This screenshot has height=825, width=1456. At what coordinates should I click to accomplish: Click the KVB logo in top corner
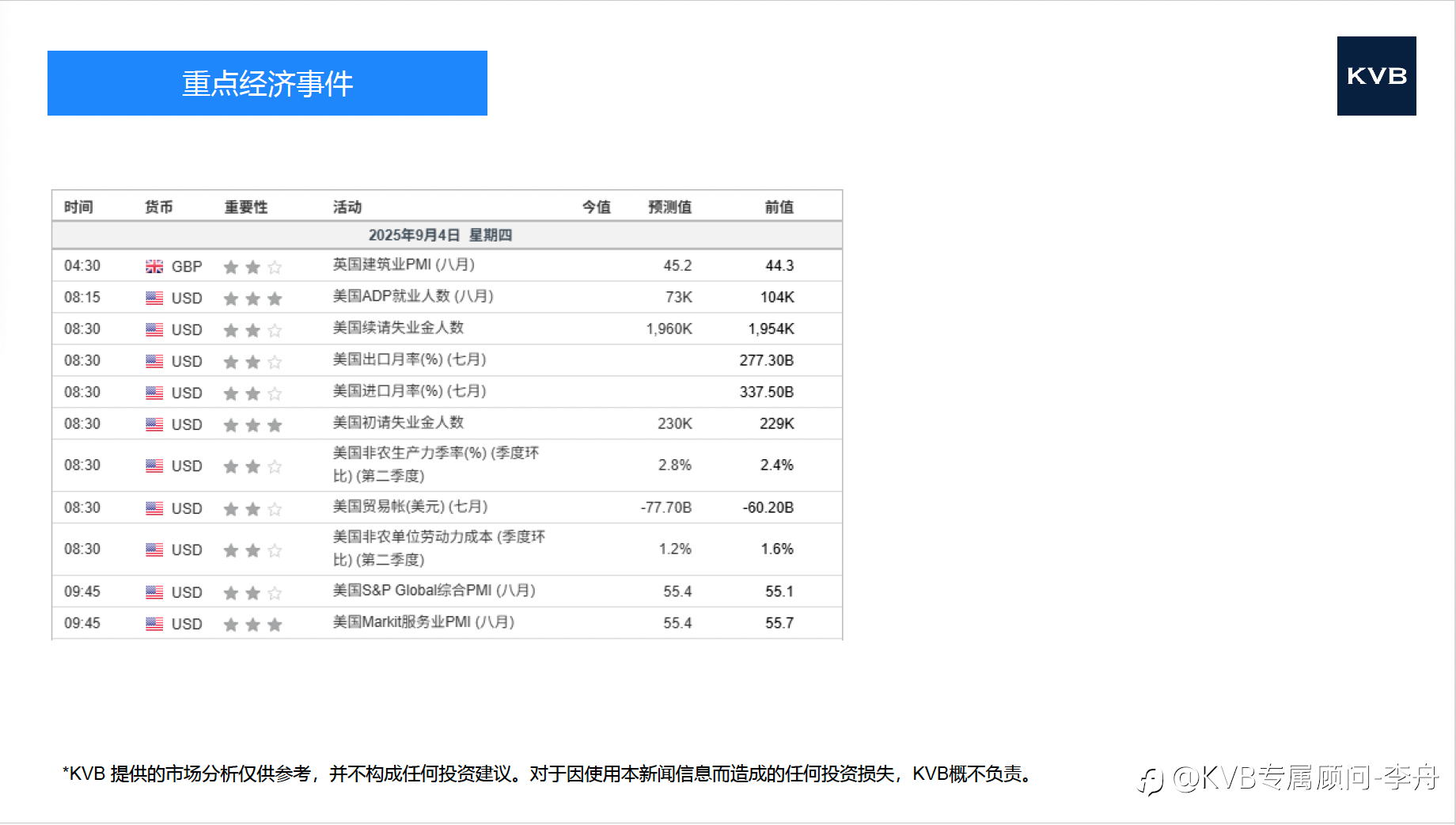pyautogui.click(x=1376, y=76)
